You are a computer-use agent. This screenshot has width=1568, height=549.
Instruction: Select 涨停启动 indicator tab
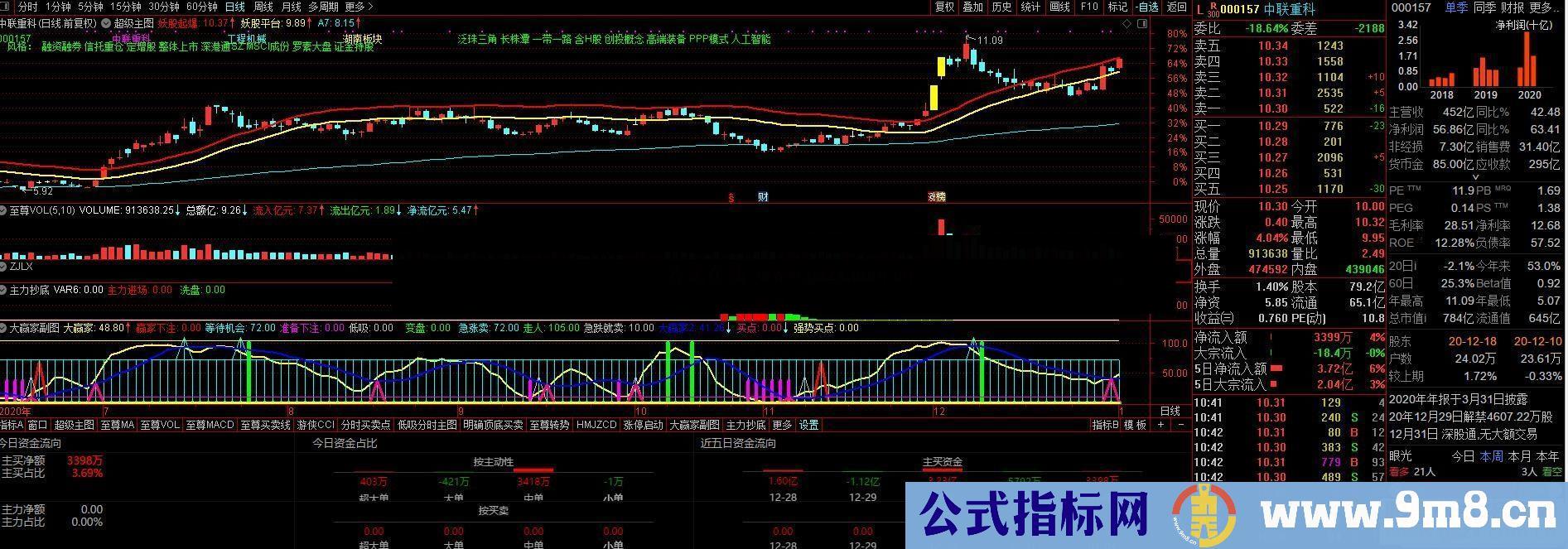[643, 425]
